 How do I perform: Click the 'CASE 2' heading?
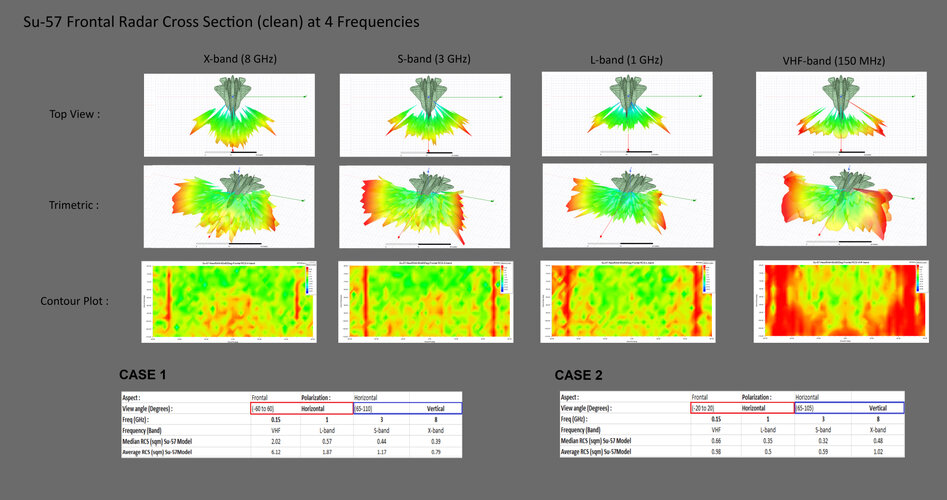pyautogui.click(x=579, y=376)
